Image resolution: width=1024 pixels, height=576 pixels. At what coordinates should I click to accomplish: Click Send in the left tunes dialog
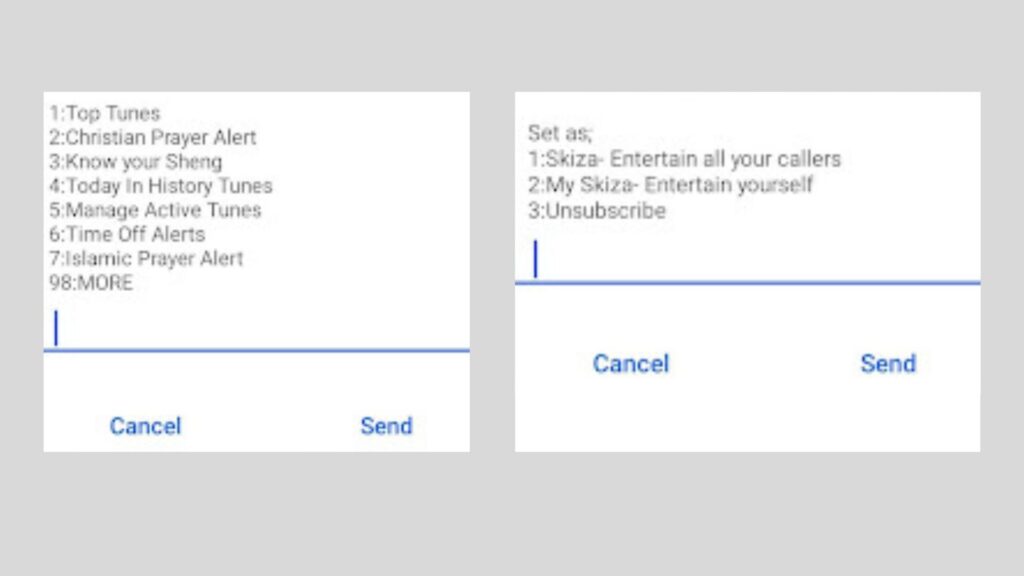click(x=387, y=426)
